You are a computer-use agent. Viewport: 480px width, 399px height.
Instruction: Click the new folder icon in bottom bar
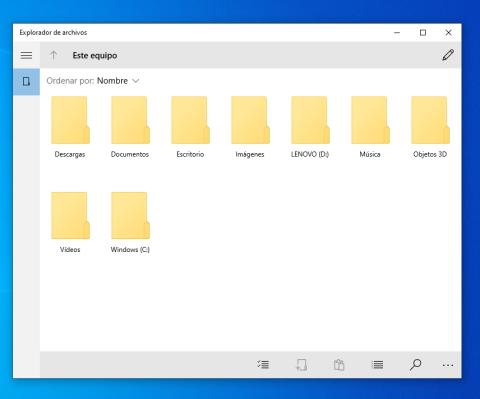pos(301,365)
